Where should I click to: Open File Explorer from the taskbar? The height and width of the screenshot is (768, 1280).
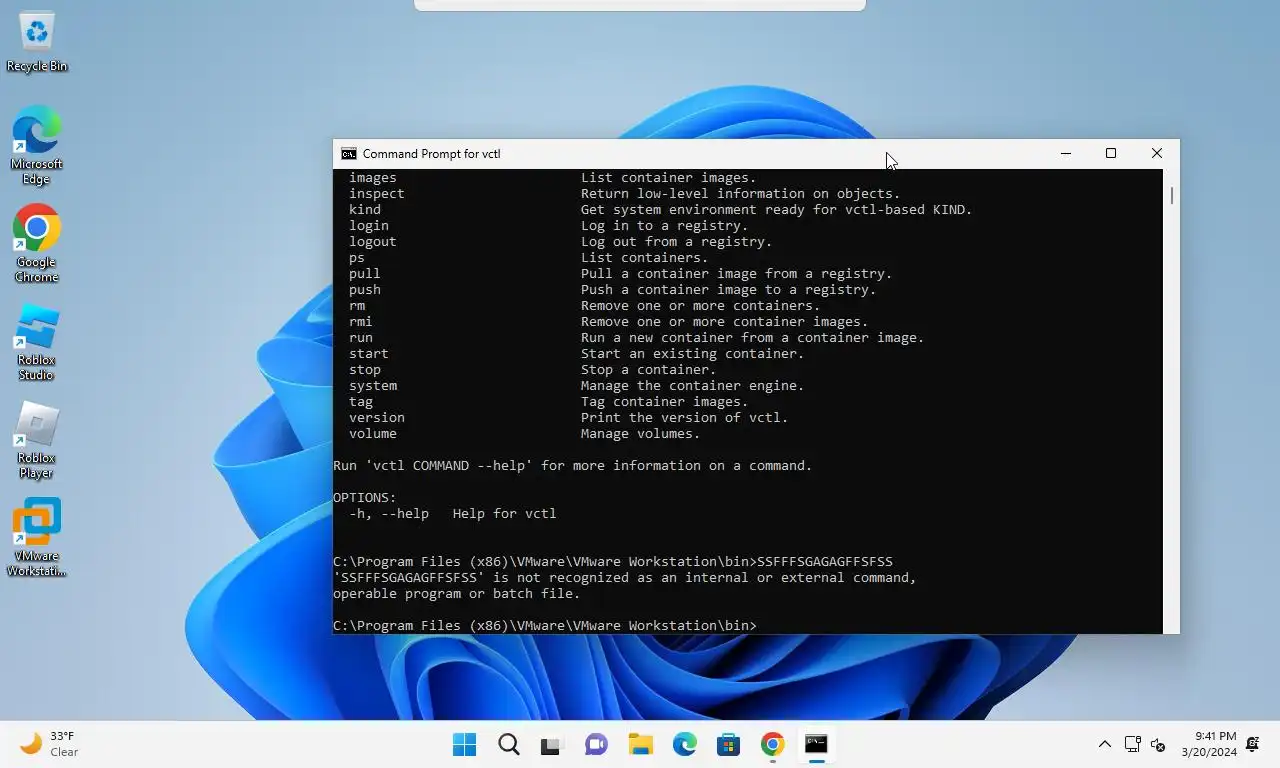(640, 744)
